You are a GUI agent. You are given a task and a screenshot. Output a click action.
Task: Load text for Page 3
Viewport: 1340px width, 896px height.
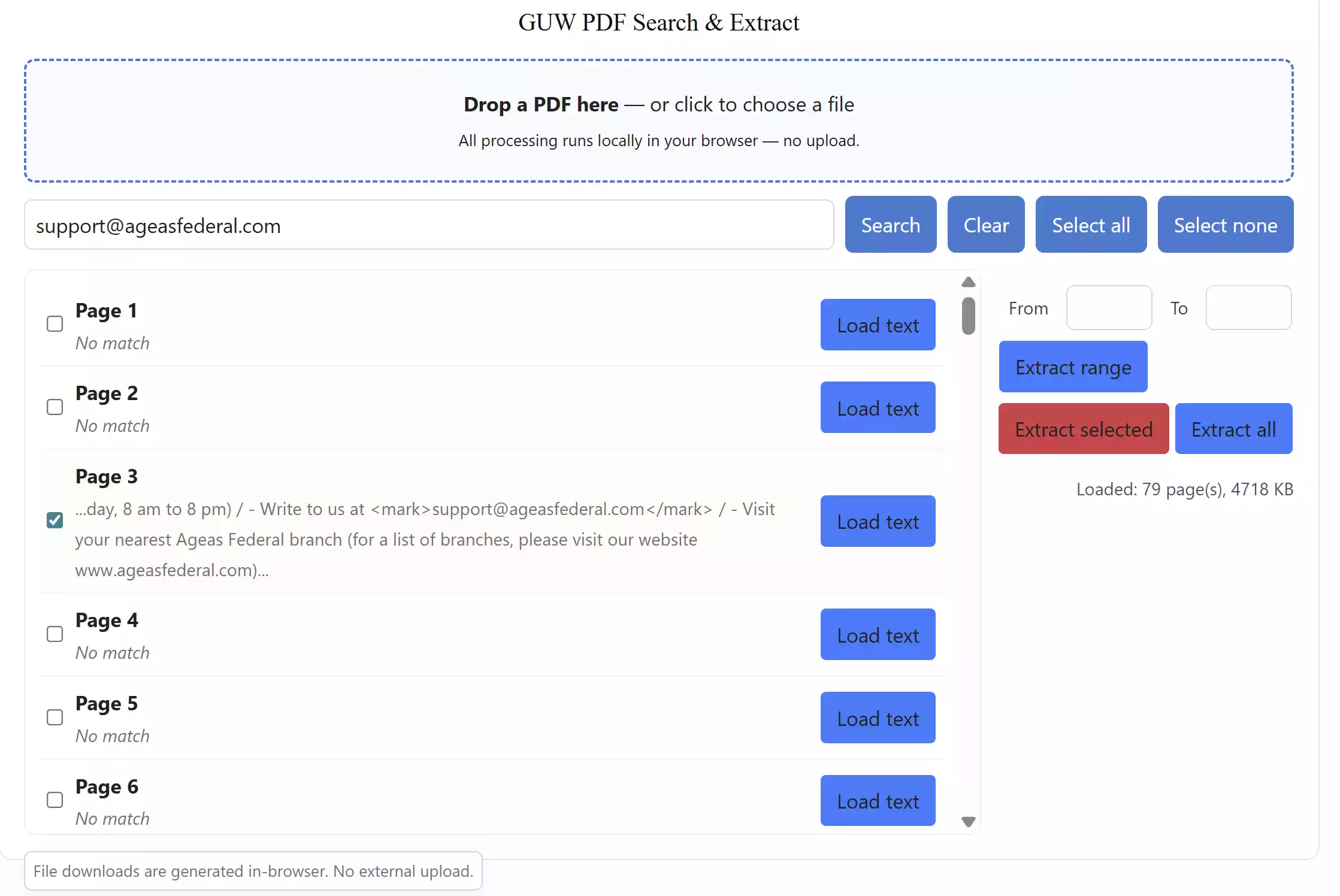[x=878, y=521]
